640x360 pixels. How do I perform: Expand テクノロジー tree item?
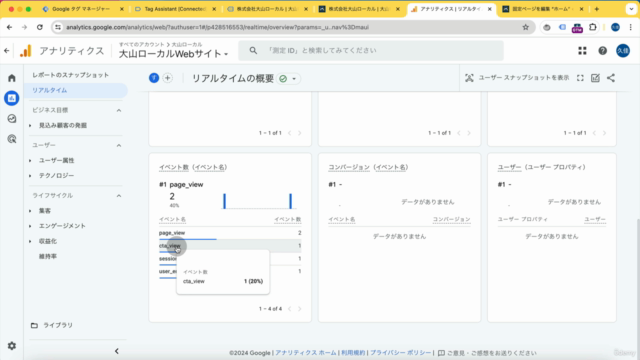[x=30, y=176]
